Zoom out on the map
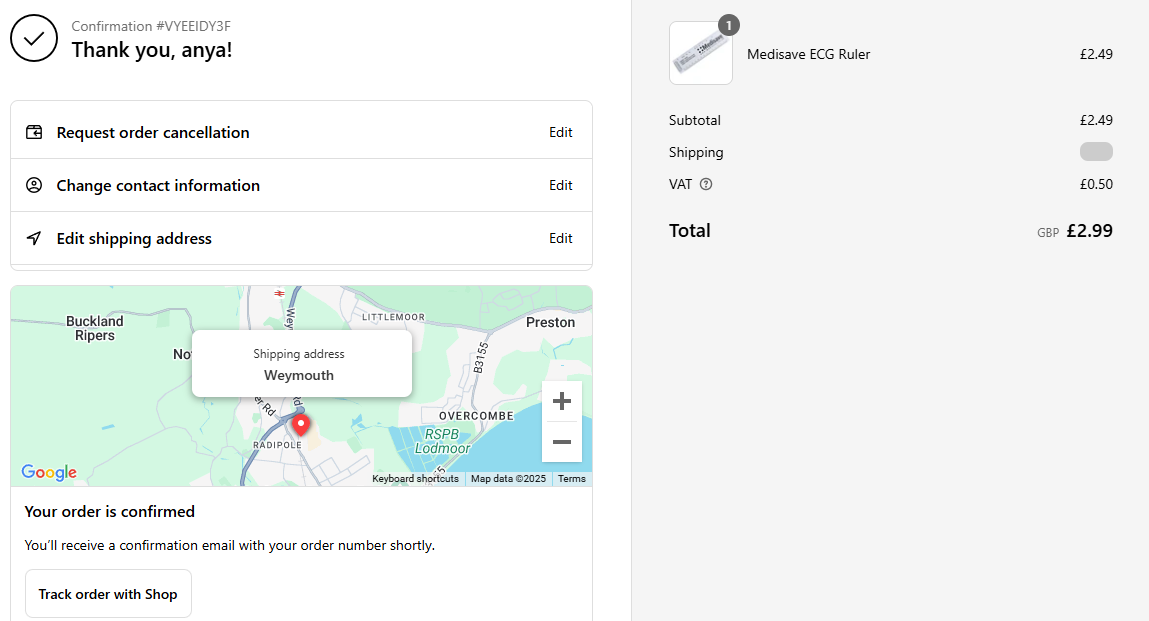This screenshot has height=621, width=1149. (562, 442)
